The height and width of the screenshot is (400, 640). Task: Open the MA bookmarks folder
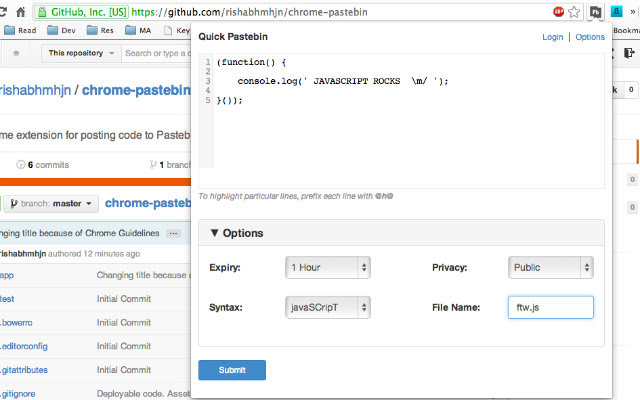138,30
